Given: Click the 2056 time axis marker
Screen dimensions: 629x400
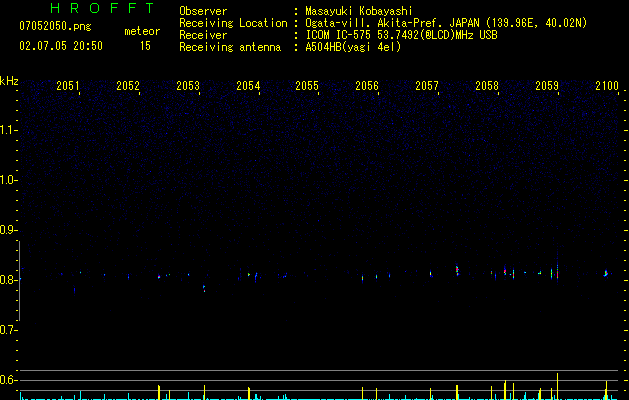Looking at the screenshot, I should (367, 85).
